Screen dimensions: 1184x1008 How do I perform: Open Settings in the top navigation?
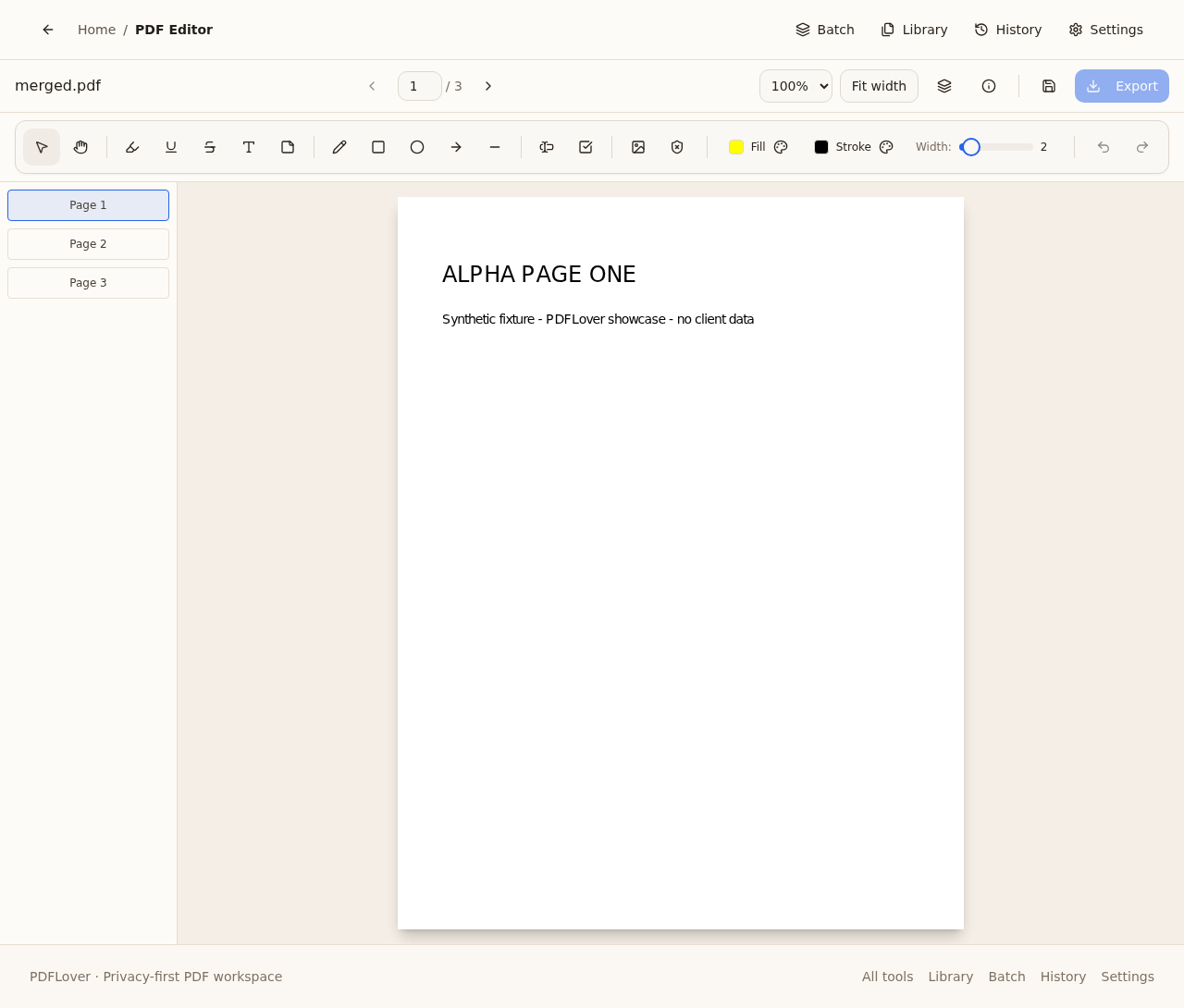pos(1106,30)
